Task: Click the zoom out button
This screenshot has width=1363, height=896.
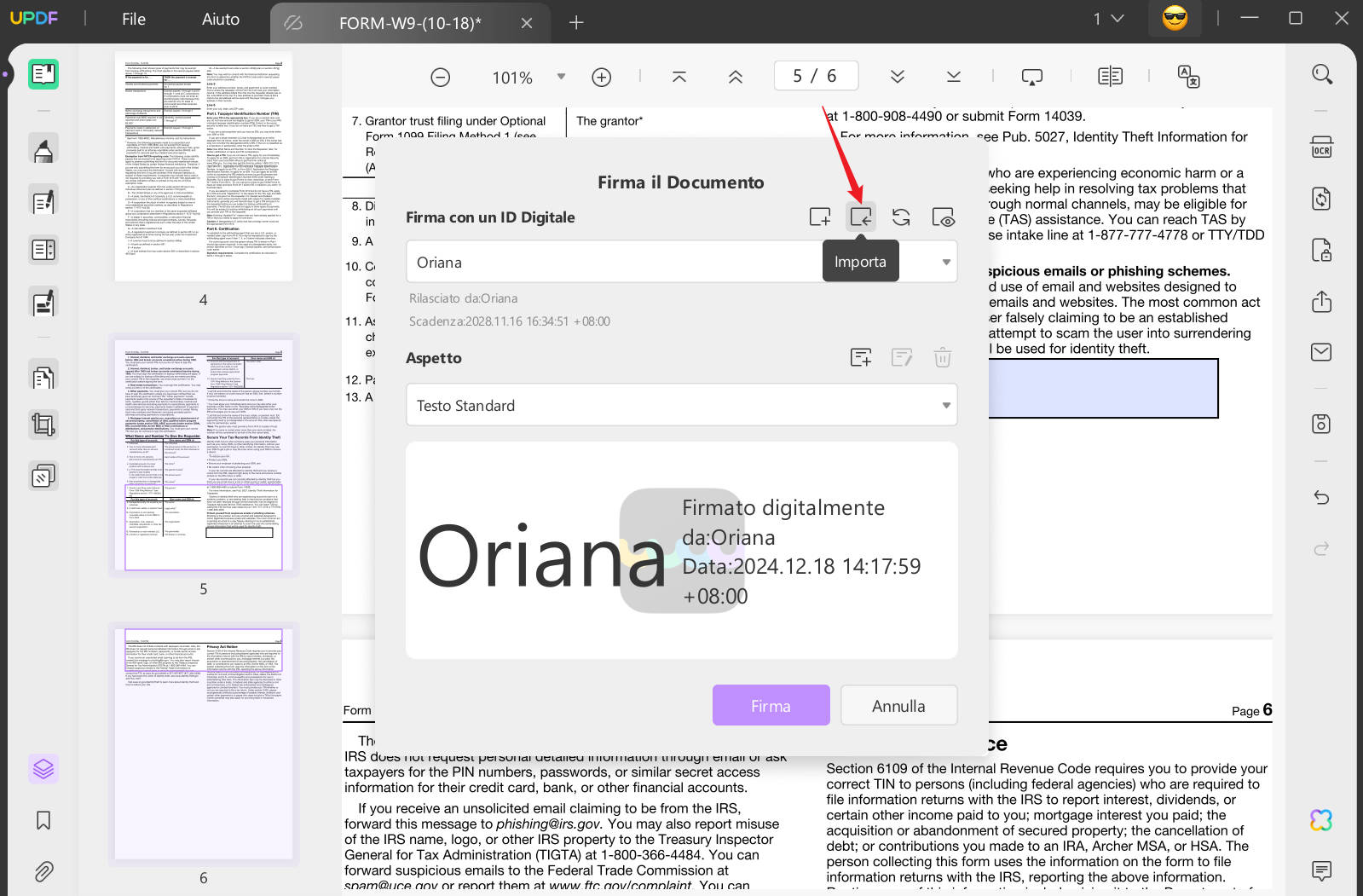Action: (441, 78)
